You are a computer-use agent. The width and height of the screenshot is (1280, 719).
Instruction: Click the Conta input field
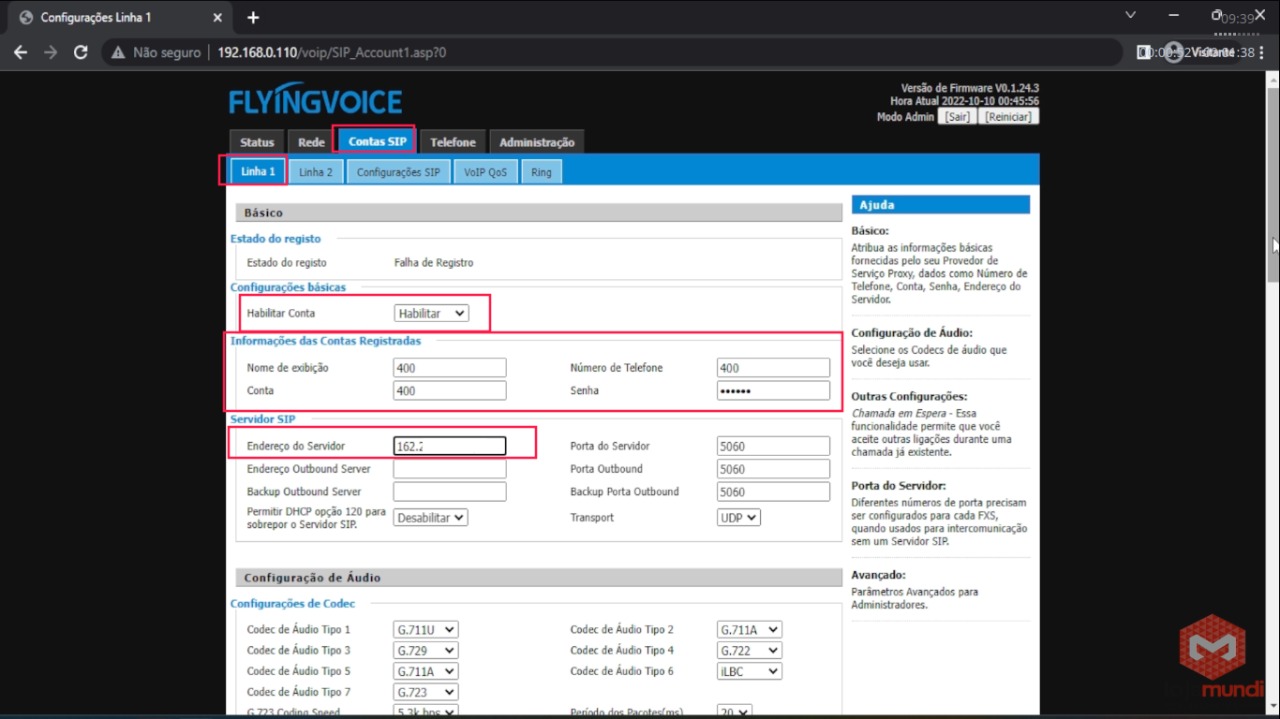(450, 391)
